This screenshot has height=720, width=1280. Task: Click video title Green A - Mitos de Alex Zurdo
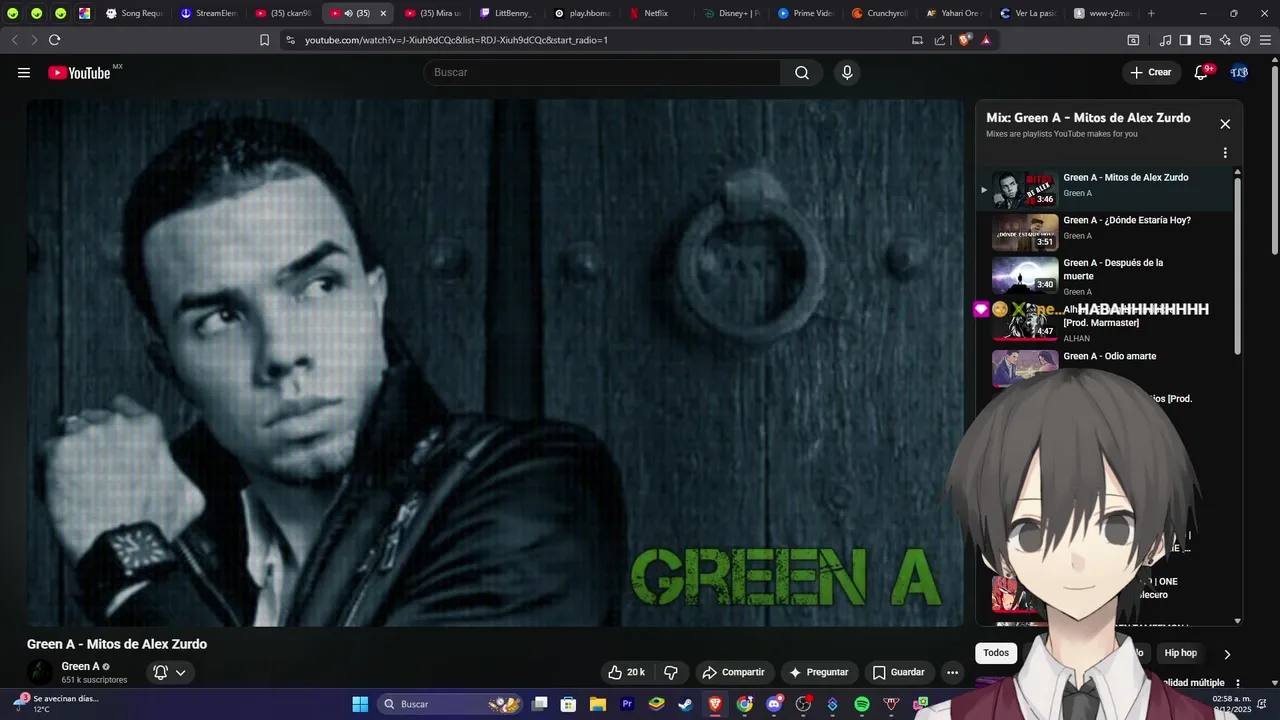(117, 644)
